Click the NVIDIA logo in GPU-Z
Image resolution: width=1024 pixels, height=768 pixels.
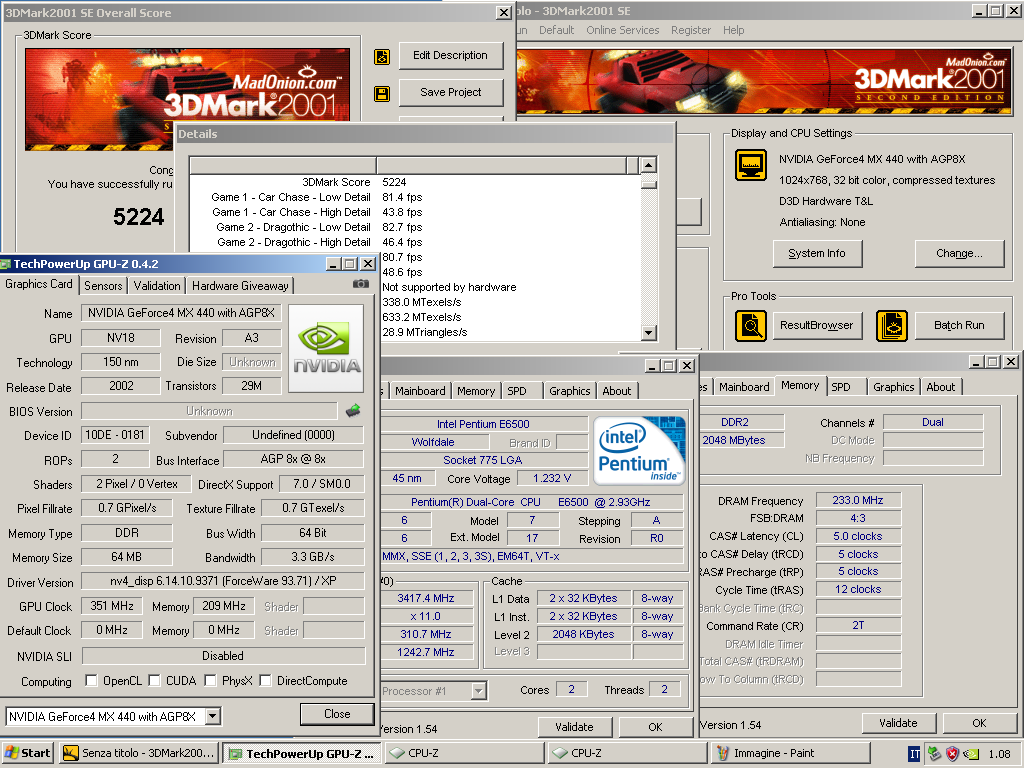pyautogui.click(x=326, y=348)
